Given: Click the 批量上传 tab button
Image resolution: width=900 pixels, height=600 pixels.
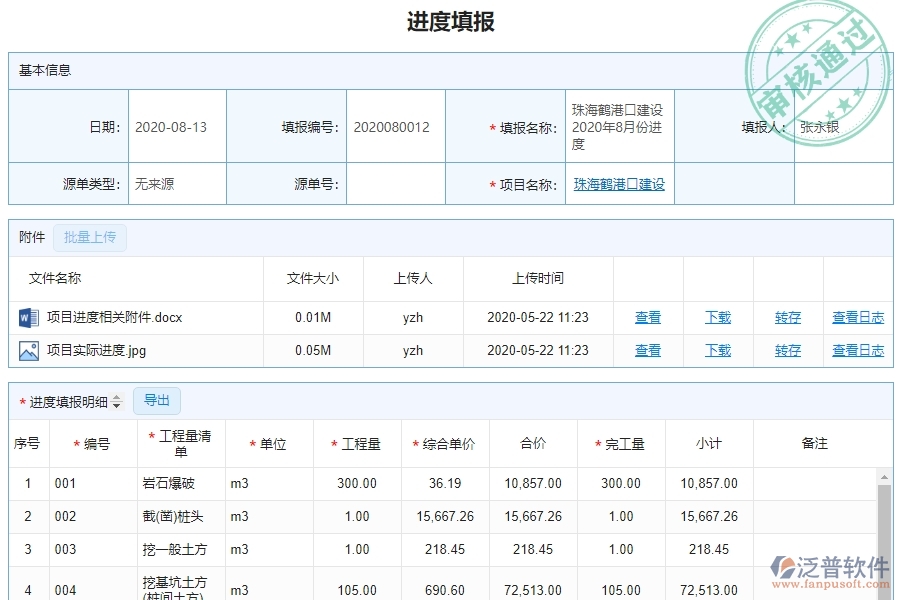Looking at the screenshot, I should [x=90, y=237].
